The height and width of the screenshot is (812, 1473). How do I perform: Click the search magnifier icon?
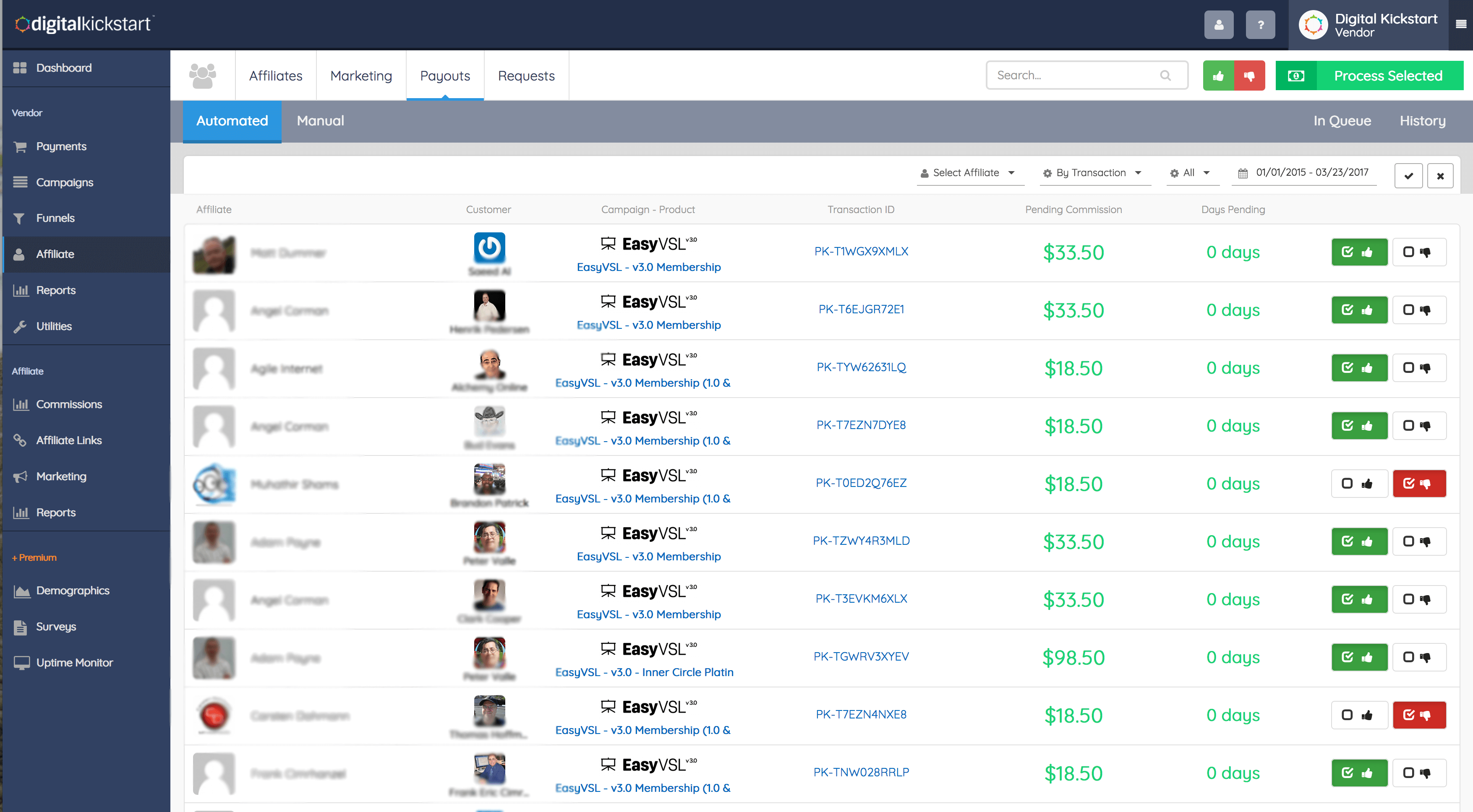point(1165,75)
